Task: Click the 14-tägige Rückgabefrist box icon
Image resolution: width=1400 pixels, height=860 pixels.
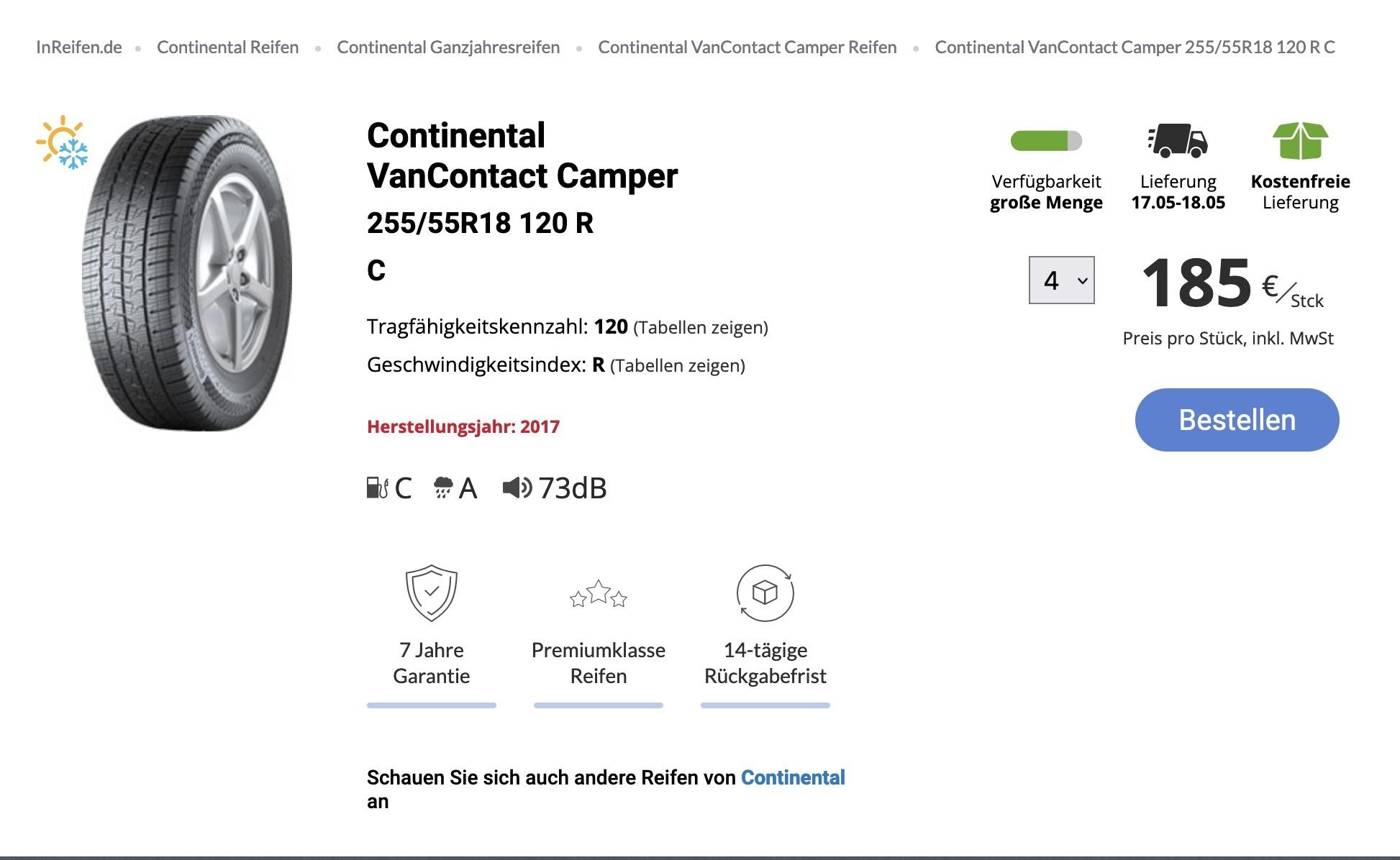Action: (x=765, y=593)
